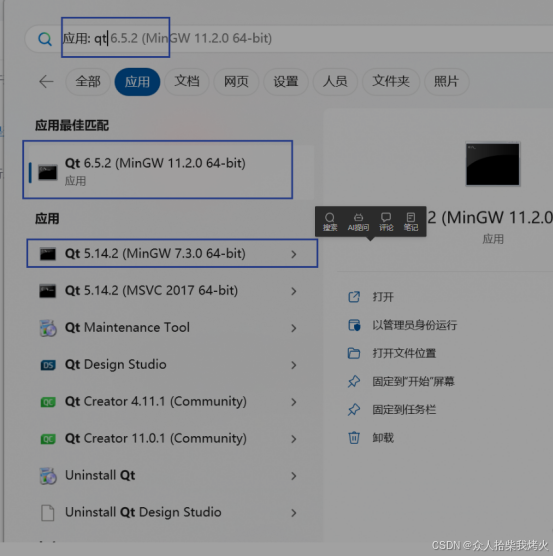Choose 固定到"开始"屏幕
553x557 pixels.
point(413,382)
